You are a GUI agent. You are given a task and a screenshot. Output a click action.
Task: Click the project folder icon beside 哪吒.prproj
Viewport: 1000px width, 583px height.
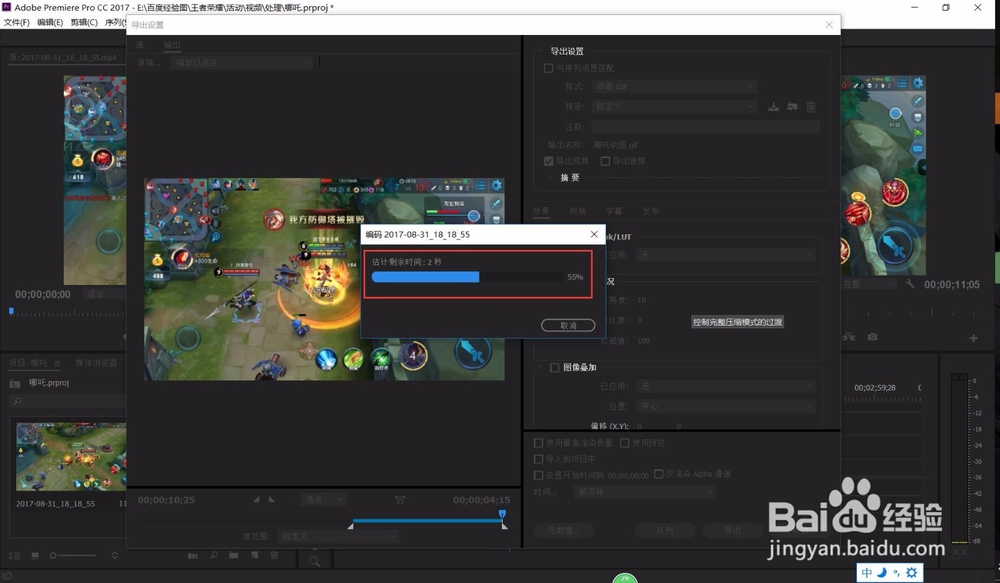(x=15, y=383)
